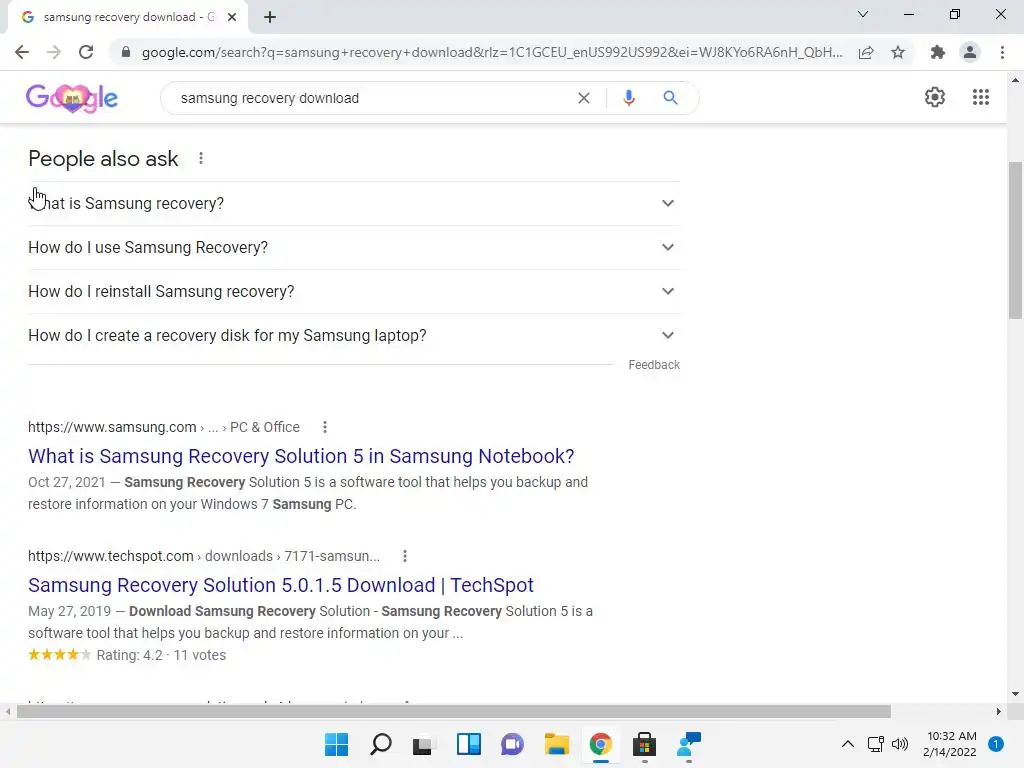Open options for the techspot.com result

405,556
